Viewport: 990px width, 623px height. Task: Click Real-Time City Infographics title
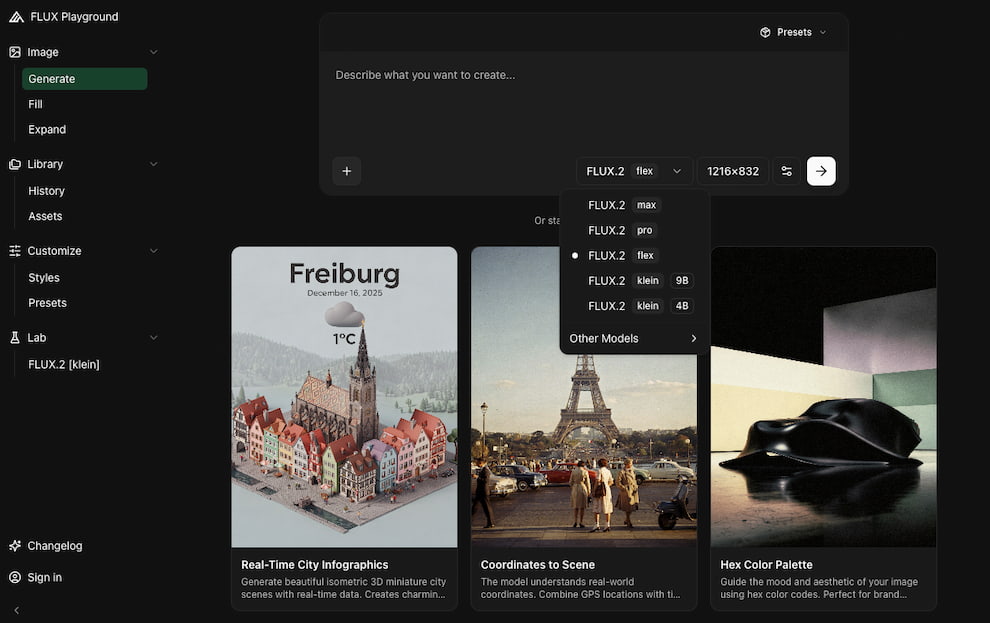[x=314, y=565]
